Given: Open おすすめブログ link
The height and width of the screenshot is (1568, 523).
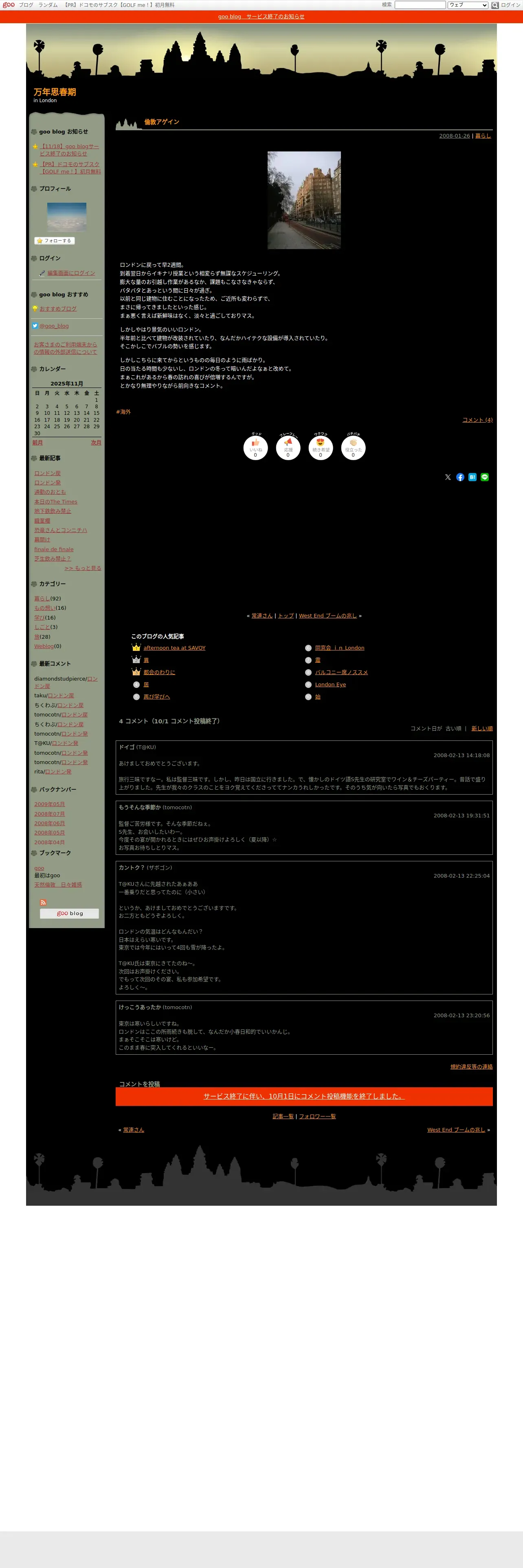Looking at the screenshot, I should tap(58, 309).
